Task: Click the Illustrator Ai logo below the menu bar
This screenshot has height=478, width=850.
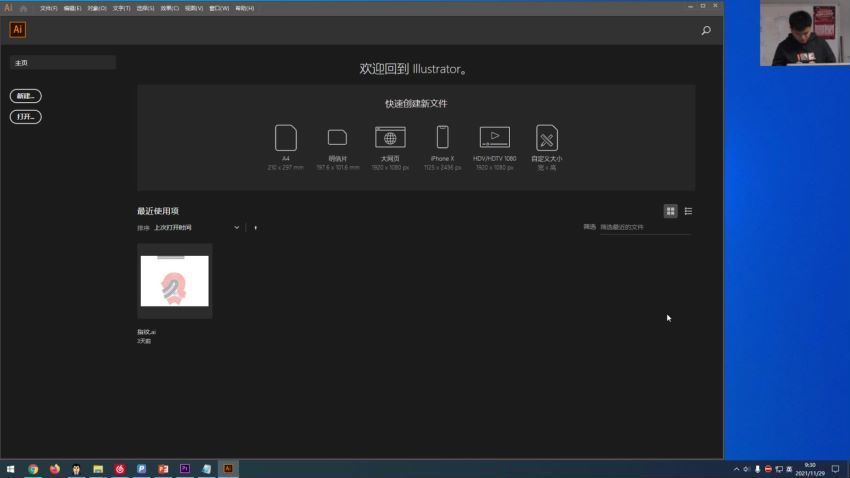Action: 18,30
